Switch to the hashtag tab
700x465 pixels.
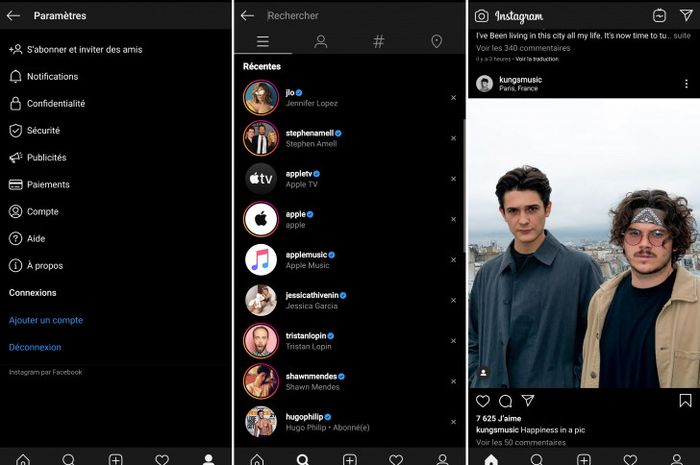(x=379, y=42)
